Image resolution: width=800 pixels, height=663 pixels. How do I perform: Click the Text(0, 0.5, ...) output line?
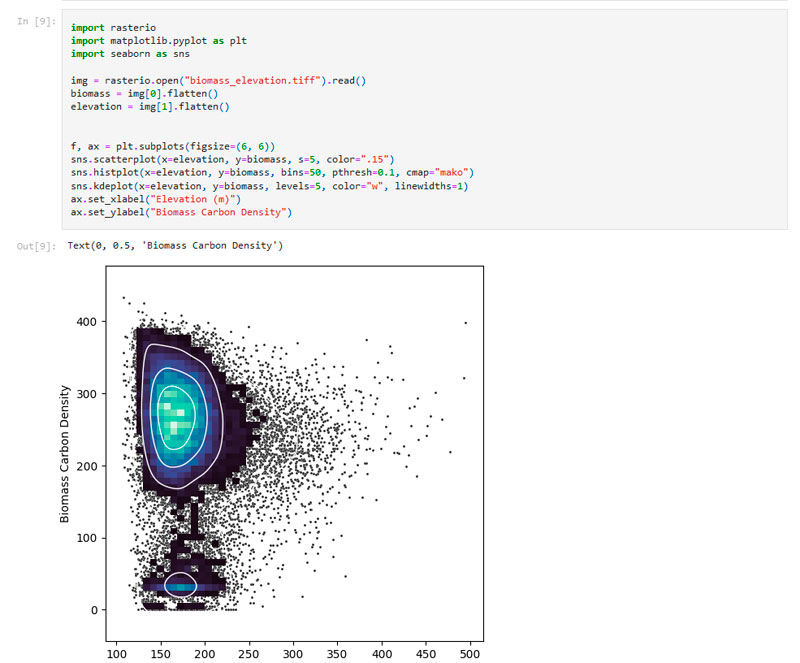click(175, 245)
